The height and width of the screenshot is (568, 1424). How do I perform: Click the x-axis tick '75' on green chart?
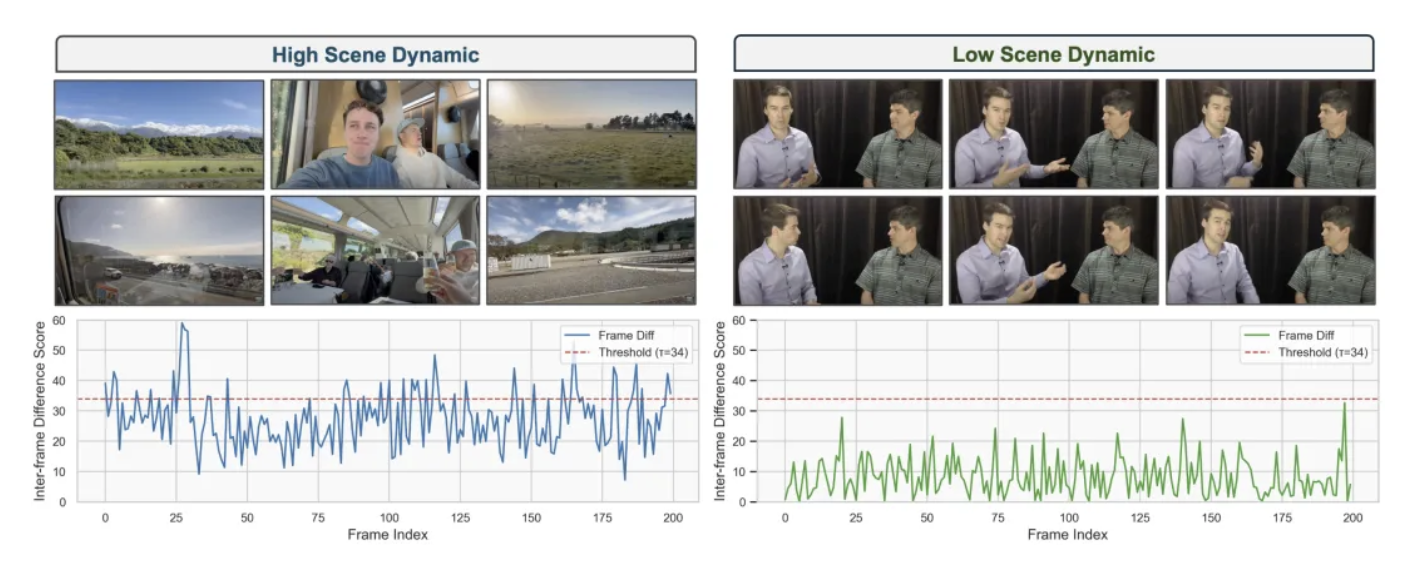pyautogui.click(x=997, y=517)
